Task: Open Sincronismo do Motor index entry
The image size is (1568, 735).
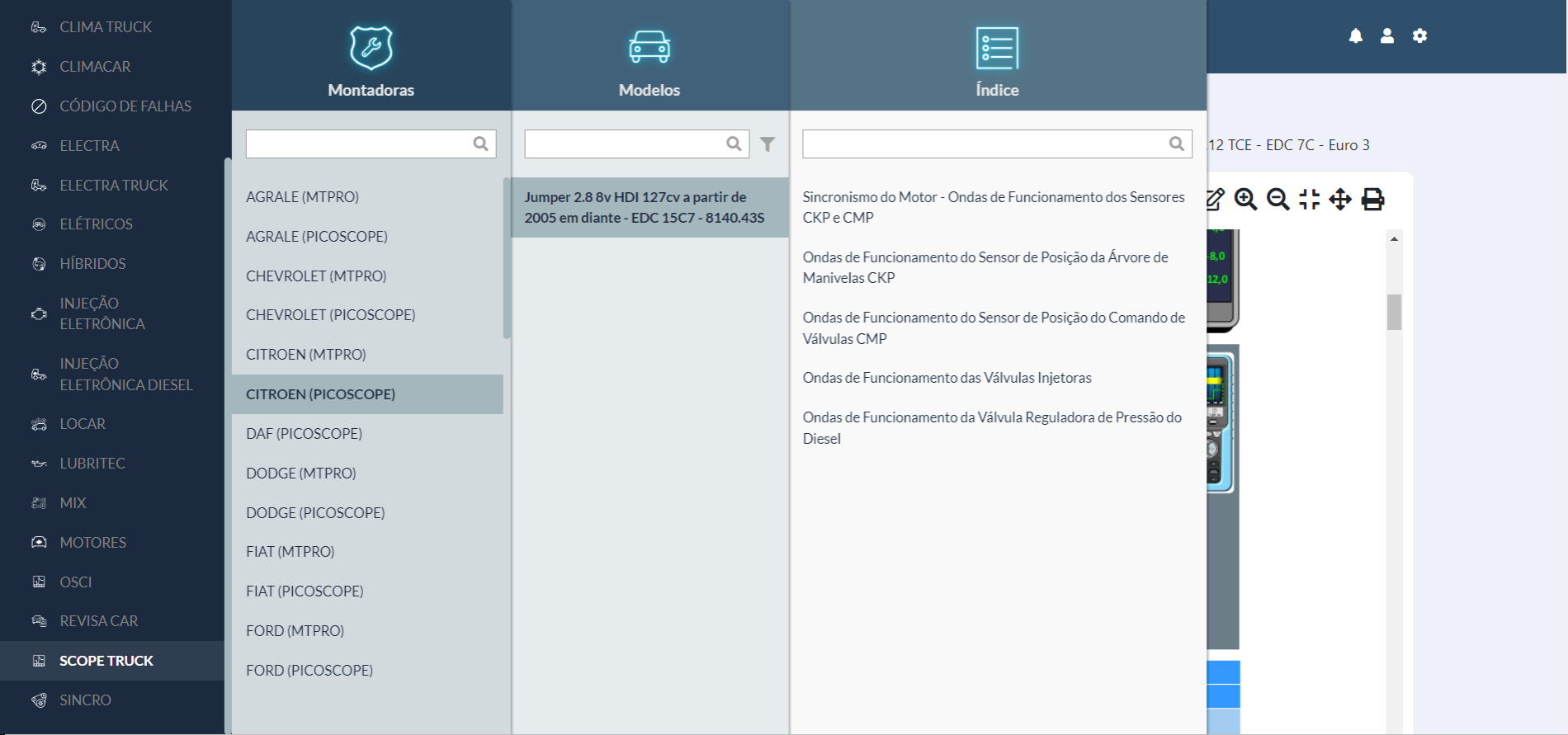Action: click(x=993, y=207)
